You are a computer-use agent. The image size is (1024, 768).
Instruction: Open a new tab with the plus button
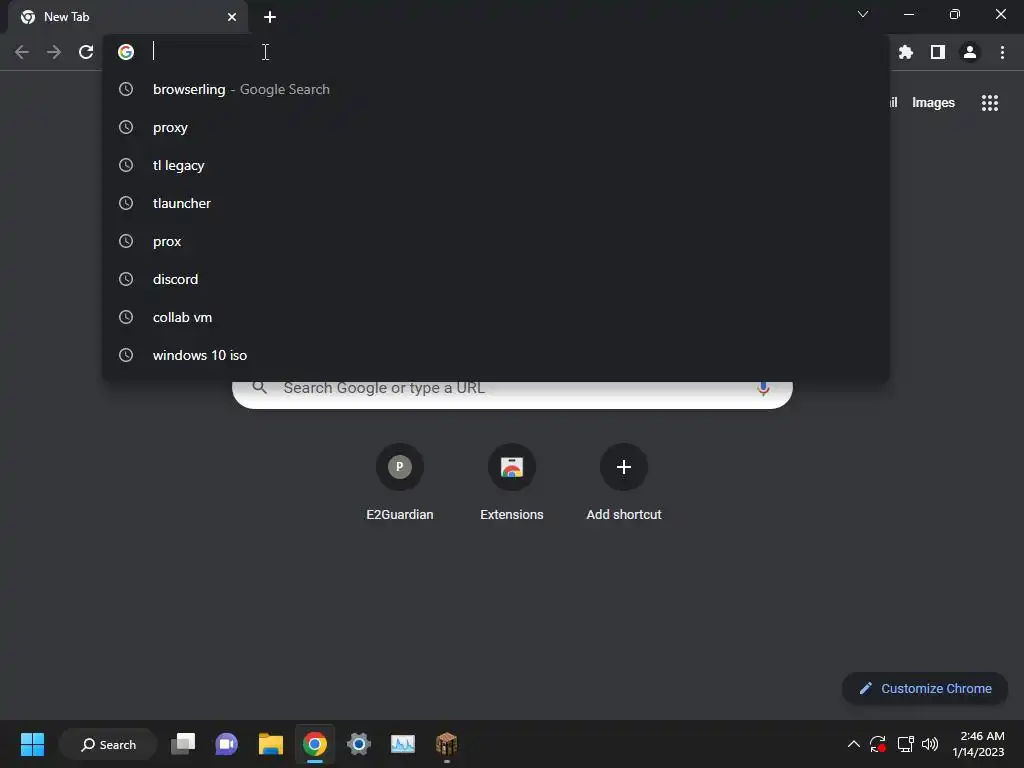tap(270, 17)
